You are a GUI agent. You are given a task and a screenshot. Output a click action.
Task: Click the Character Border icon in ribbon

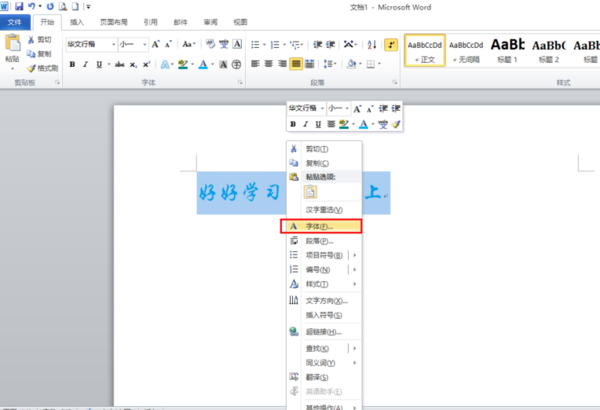click(x=237, y=44)
